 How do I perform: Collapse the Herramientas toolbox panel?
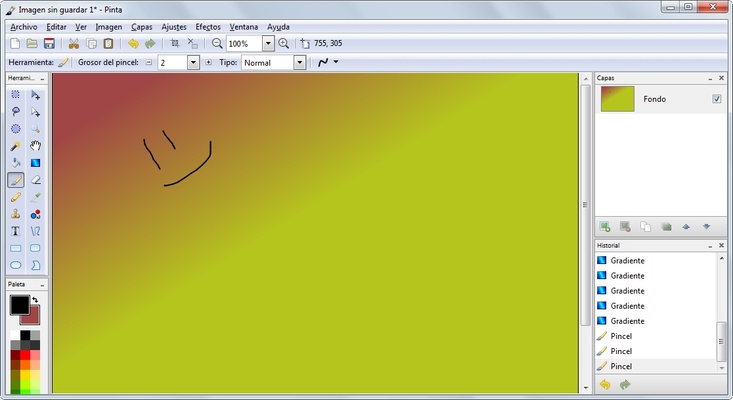pyautogui.click(x=42, y=79)
